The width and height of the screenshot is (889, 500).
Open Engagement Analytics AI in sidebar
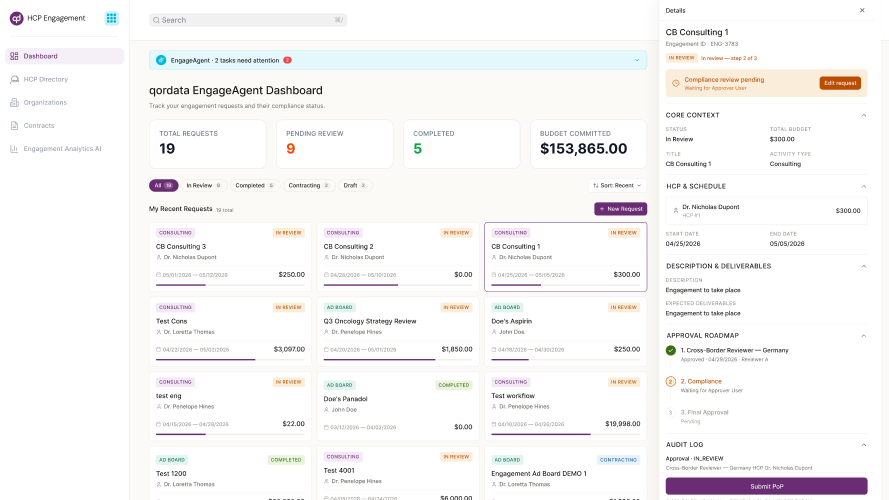pyautogui.click(x=64, y=149)
